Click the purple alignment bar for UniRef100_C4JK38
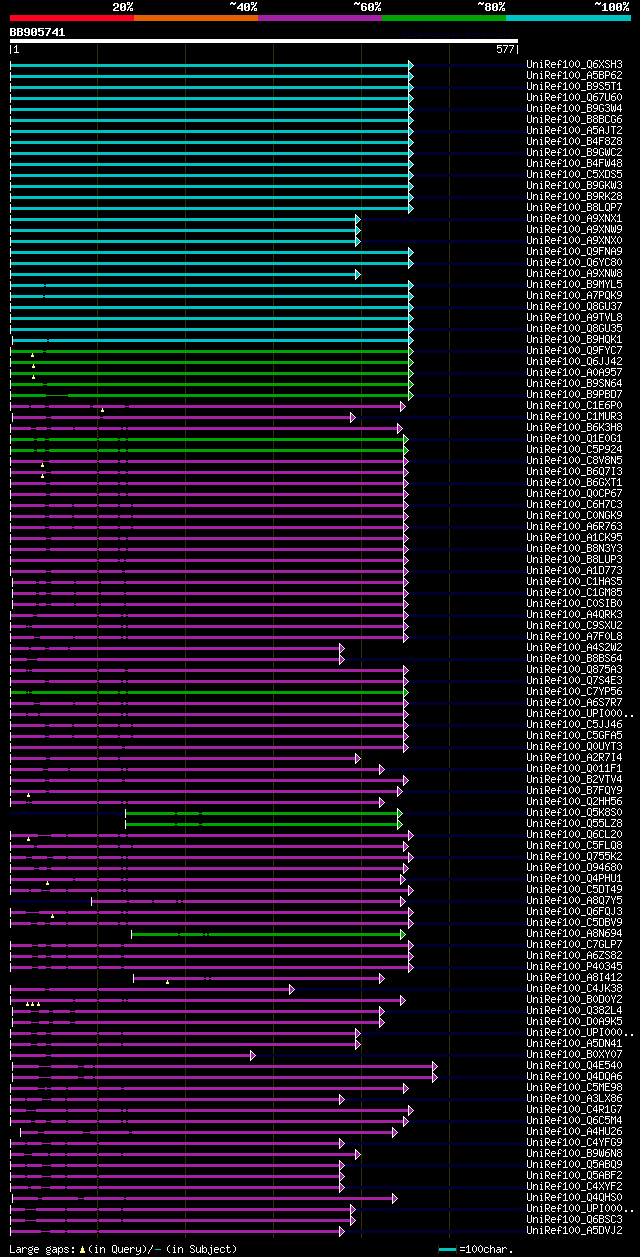Image resolution: width=640 pixels, height=1257 pixels. 152,988
